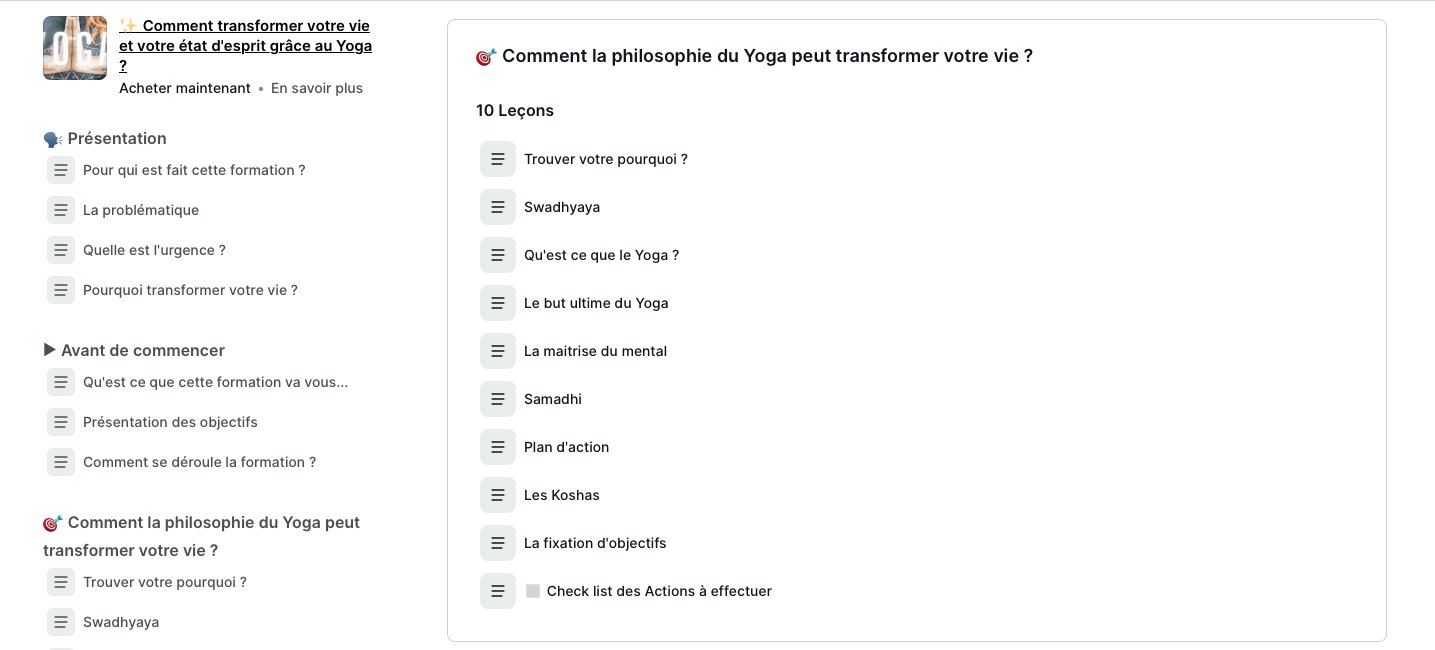
Task: Click the course thumbnail image
Action: pyautogui.click(x=75, y=48)
